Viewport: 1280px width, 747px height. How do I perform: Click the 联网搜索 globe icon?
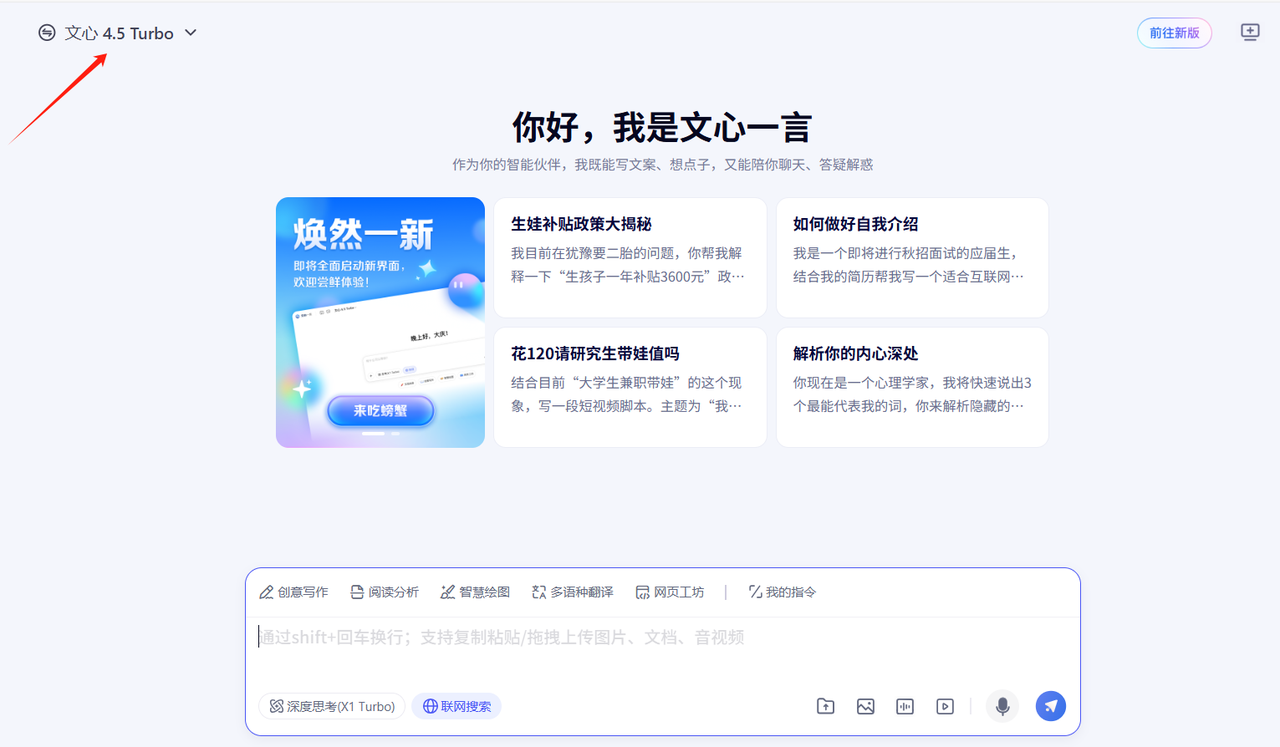point(430,706)
